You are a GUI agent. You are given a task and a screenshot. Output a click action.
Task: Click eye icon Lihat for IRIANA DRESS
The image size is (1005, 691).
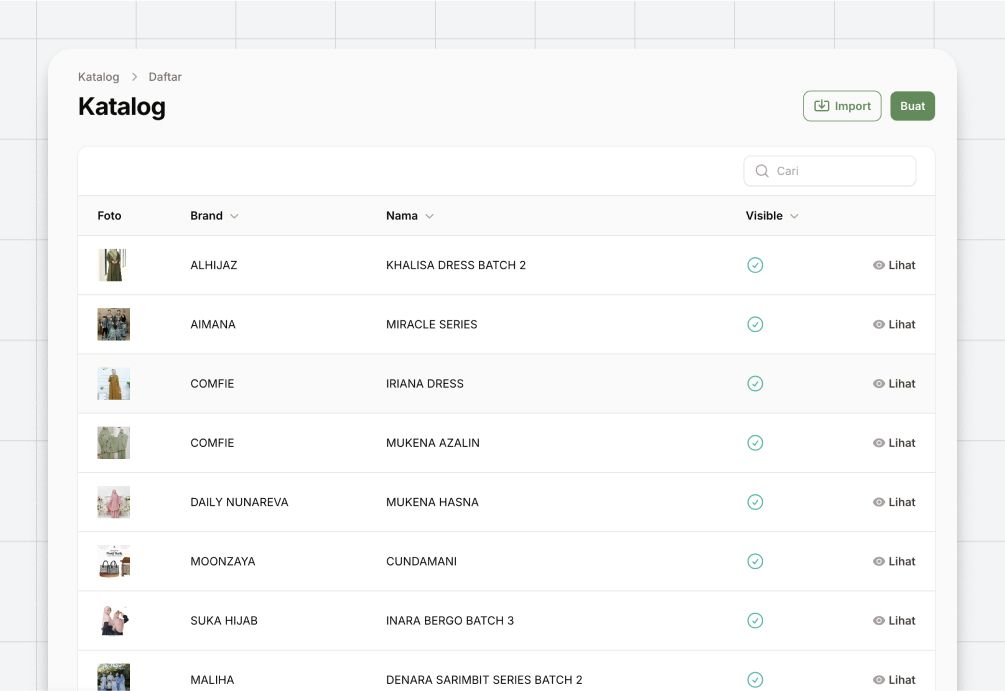pos(894,383)
